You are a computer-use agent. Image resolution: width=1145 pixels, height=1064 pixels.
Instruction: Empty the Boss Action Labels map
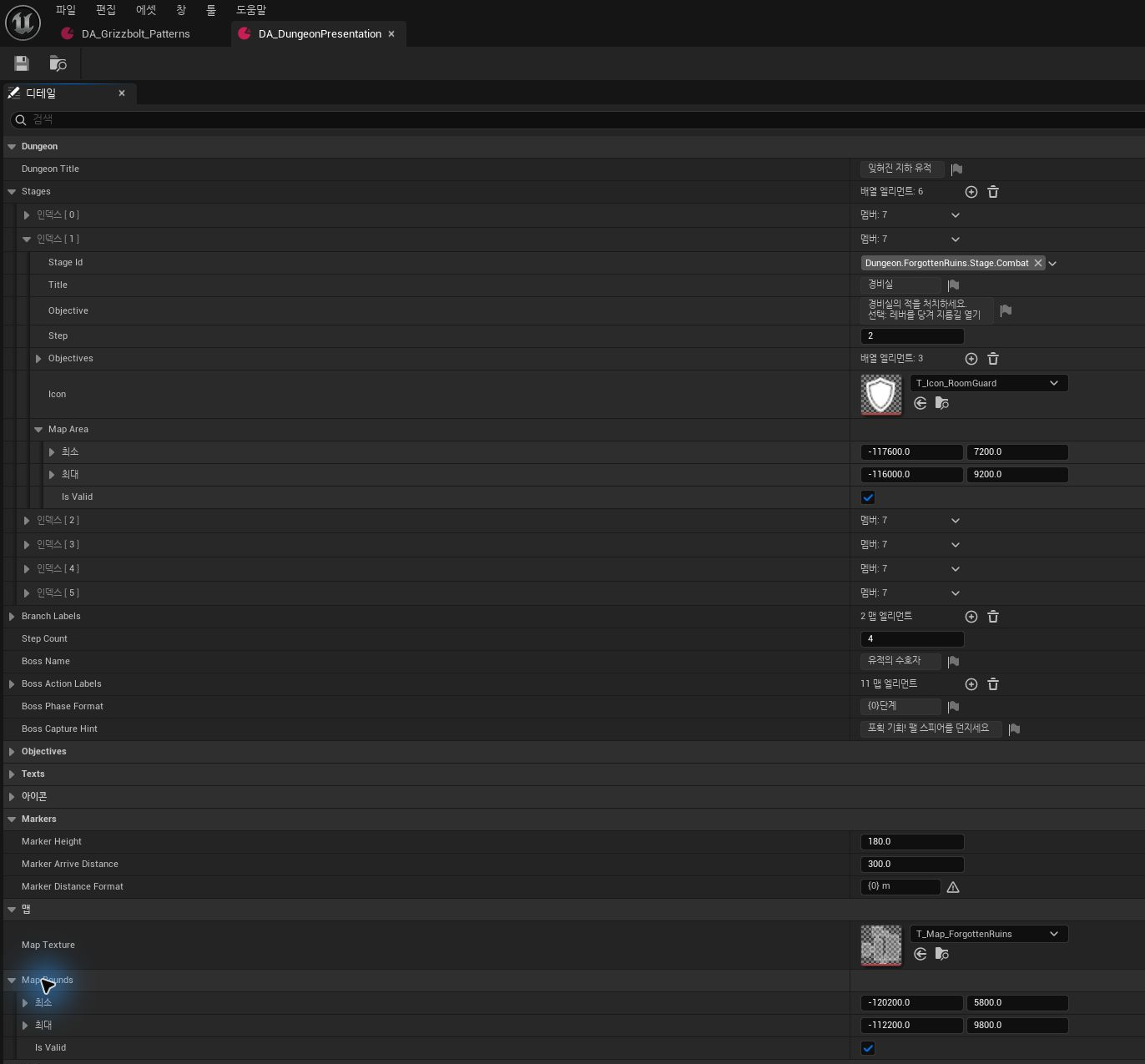click(993, 684)
